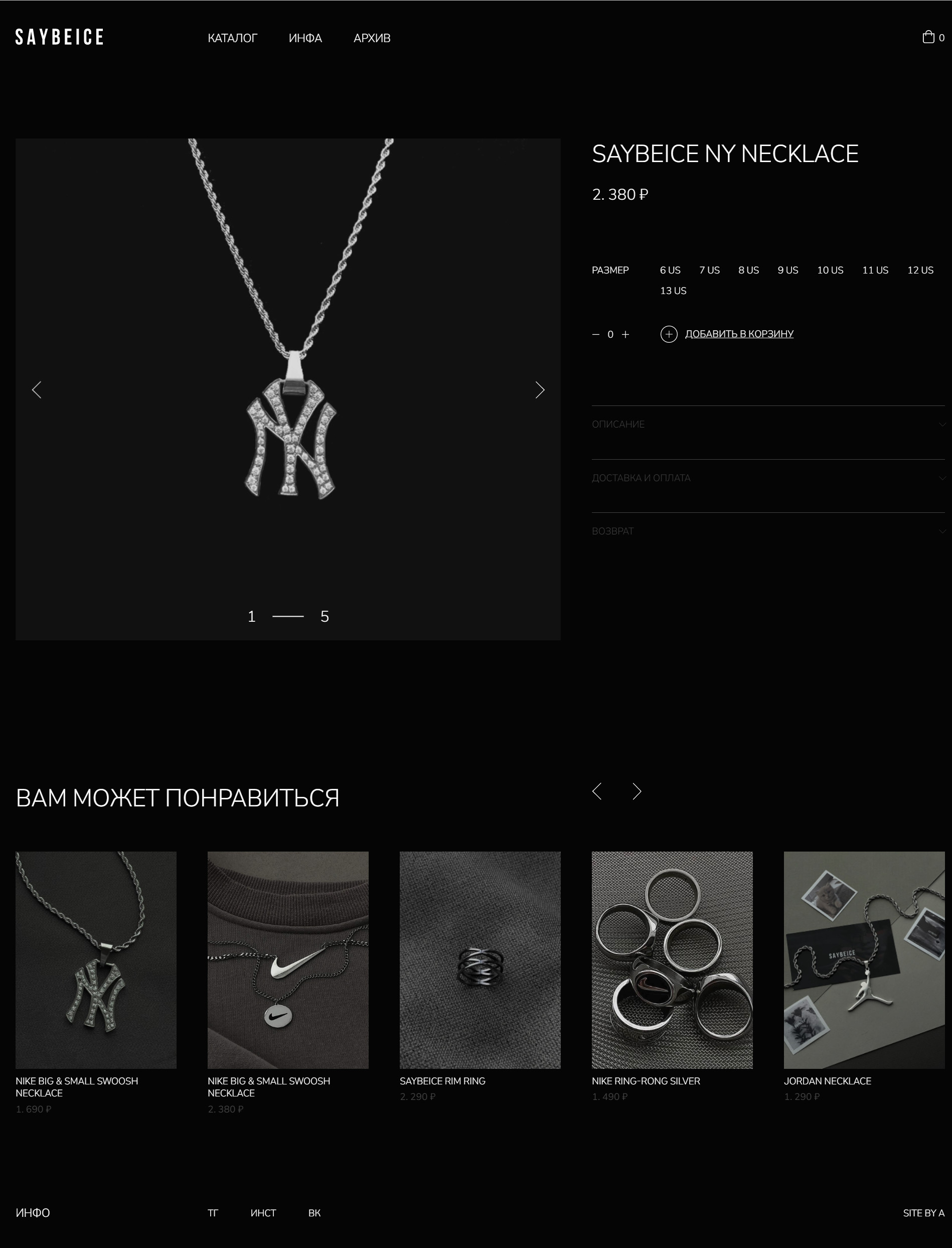The image size is (952, 1248).
Task: Select size 6 US
Action: pyautogui.click(x=670, y=270)
